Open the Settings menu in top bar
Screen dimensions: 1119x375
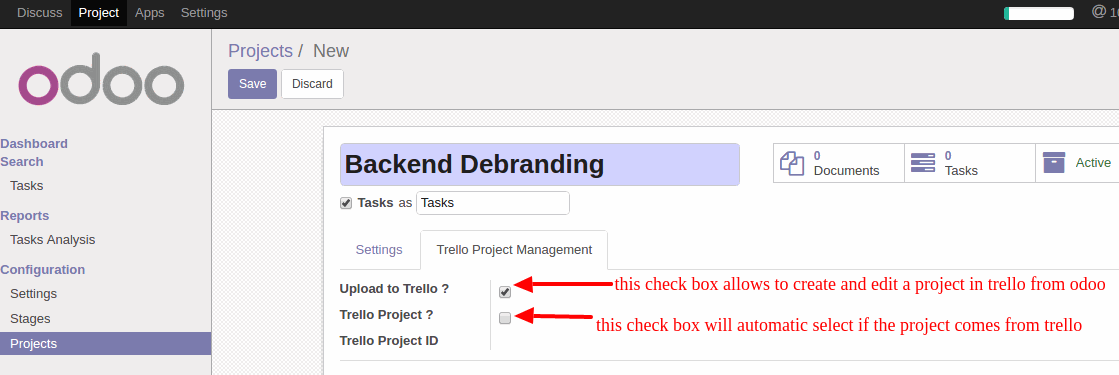(x=204, y=13)
